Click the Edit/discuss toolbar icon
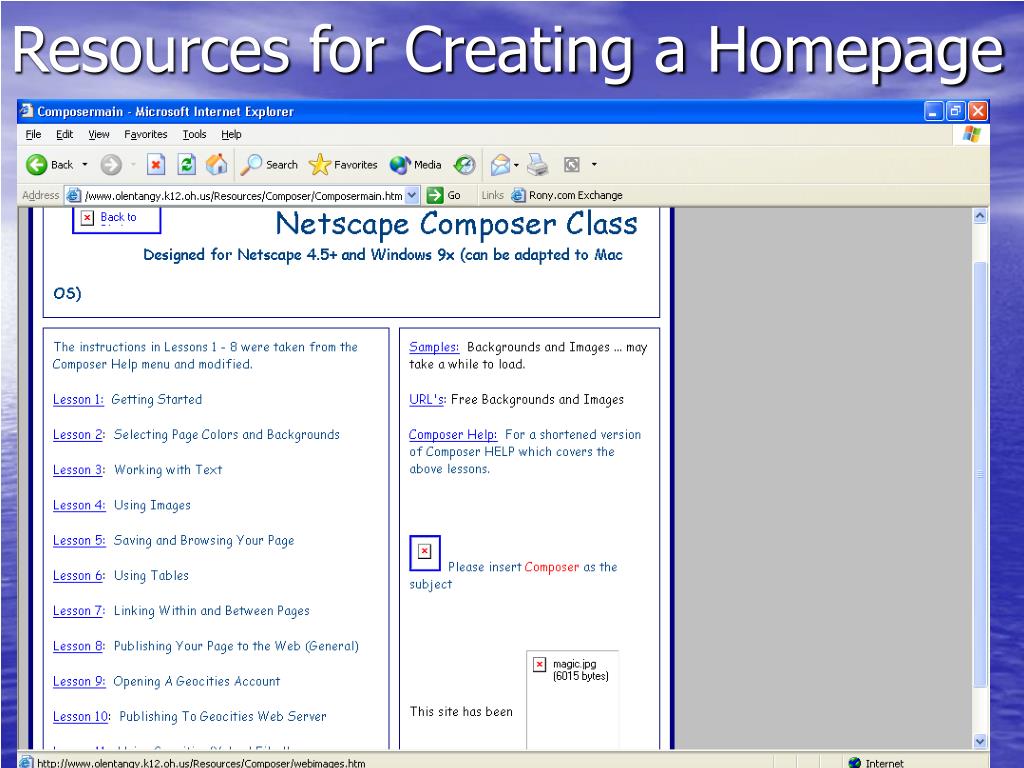Viewport: 1024px width, 768px height. pos(571,165)
